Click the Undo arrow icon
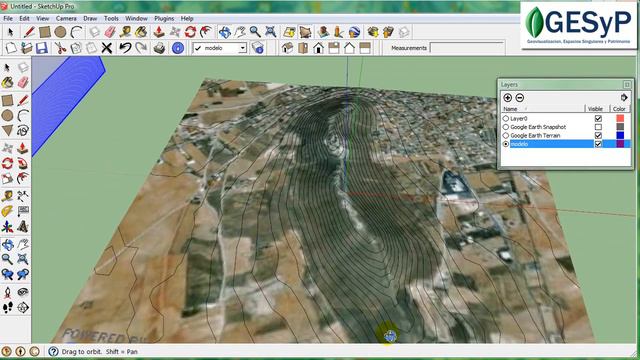 [125, 48]
